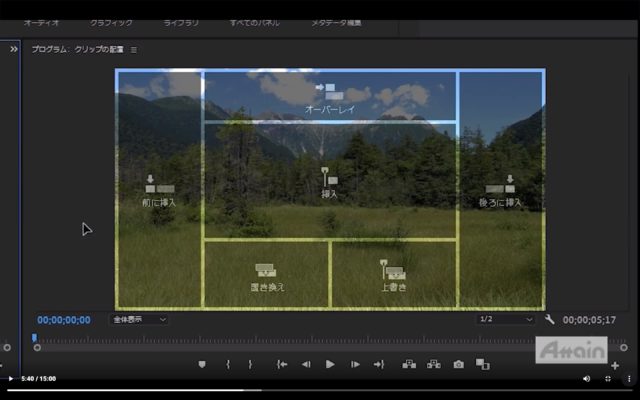Play the program monitor sequence
Viewport: 640px width, 400px height.
tap(330, 364)
